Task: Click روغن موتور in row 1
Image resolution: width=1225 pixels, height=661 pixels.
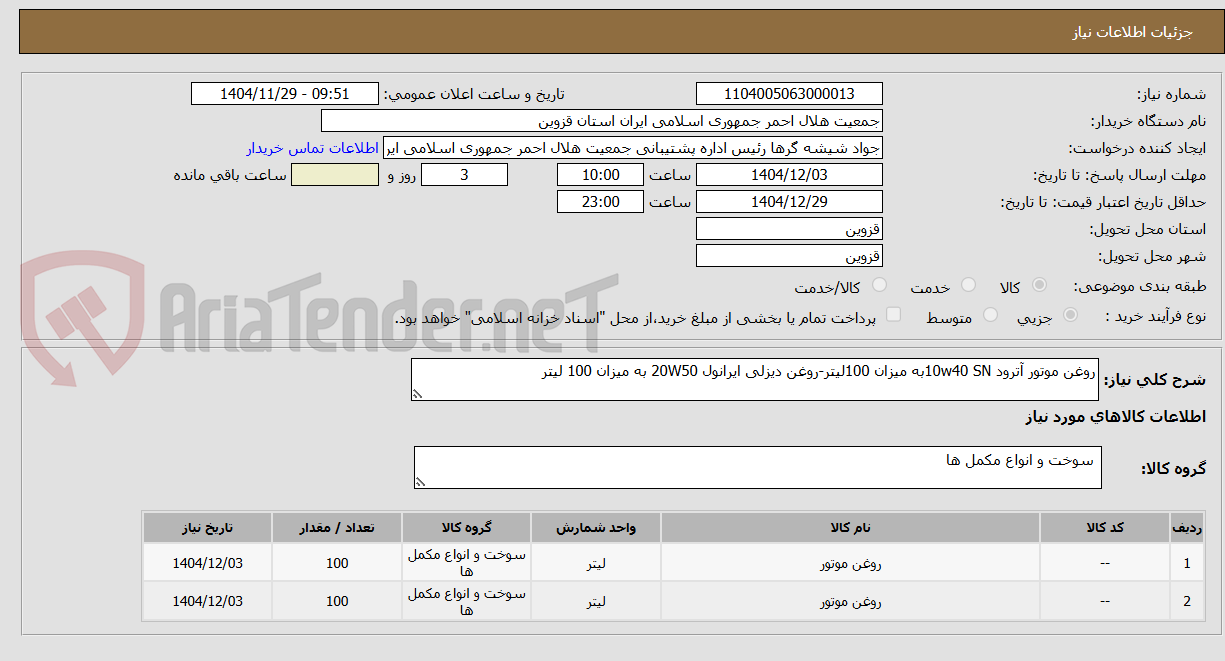Action: click(x=851, y=563)
